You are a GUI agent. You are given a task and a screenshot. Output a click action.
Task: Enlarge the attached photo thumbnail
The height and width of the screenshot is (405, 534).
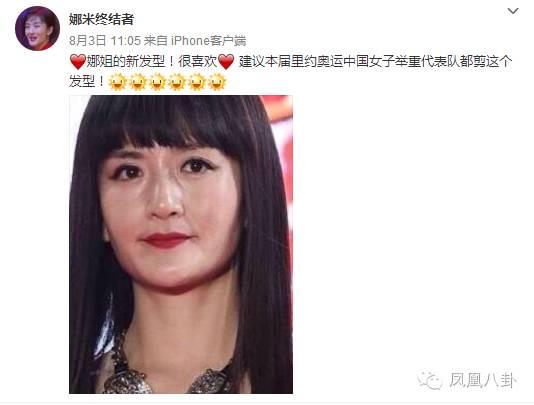pos(181,245)
